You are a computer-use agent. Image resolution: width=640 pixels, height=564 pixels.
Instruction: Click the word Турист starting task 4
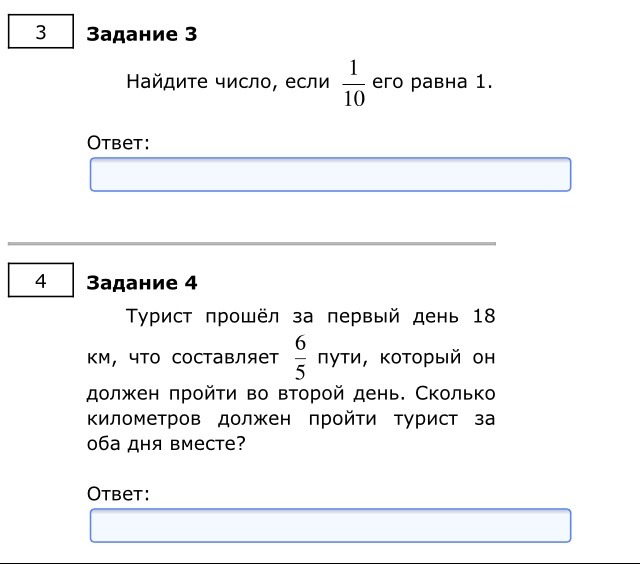(x=159, y=316)
